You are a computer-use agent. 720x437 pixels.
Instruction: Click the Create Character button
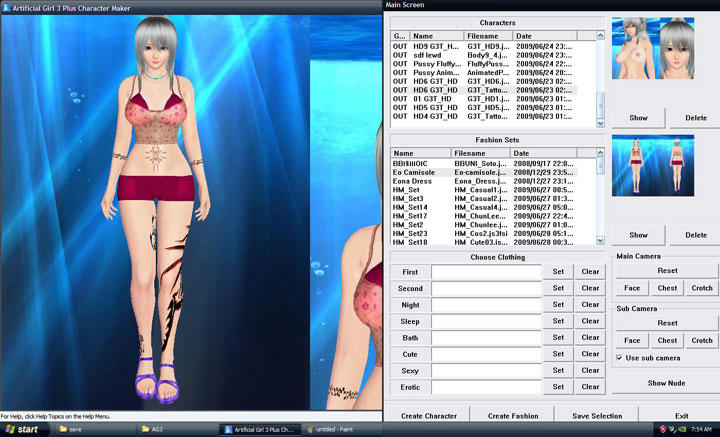(x=429, y=415)
